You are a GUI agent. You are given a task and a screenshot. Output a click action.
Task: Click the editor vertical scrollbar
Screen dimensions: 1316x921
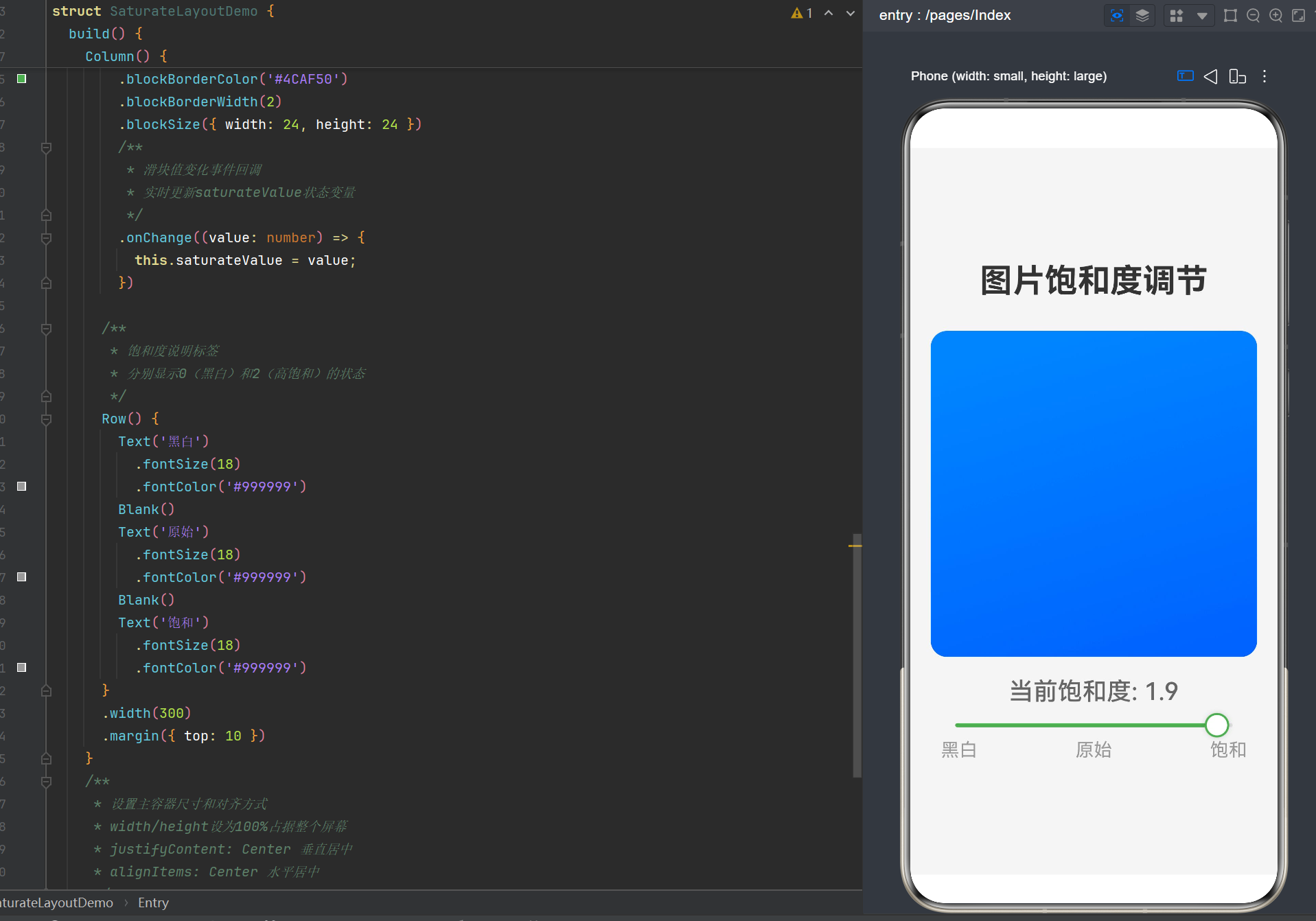pyautogui.click(x=857, y=655)
